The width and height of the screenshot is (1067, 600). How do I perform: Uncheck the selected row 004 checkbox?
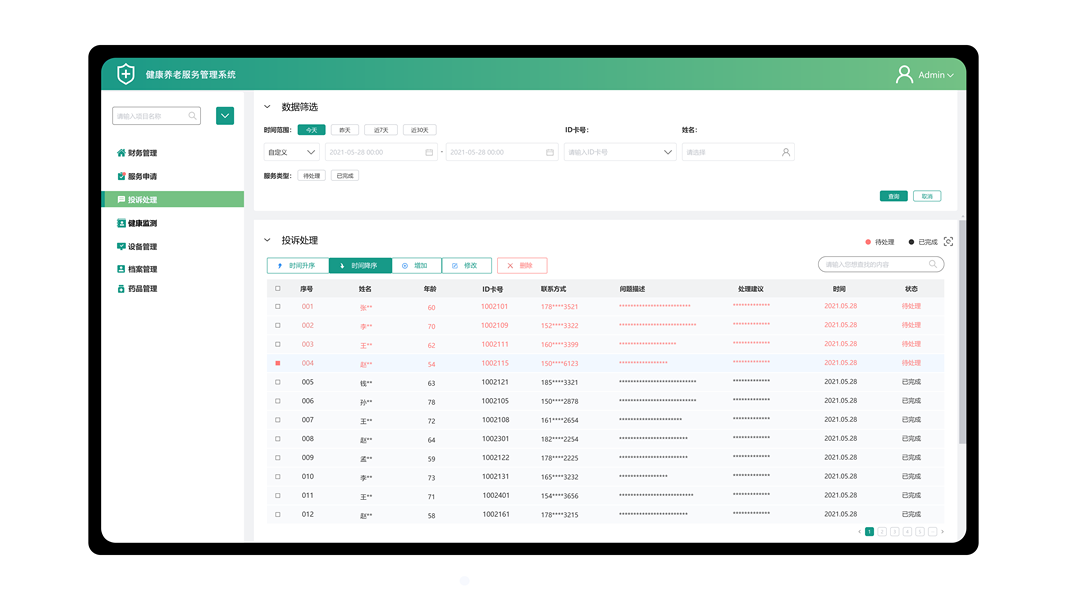click(x=278, y=363)
